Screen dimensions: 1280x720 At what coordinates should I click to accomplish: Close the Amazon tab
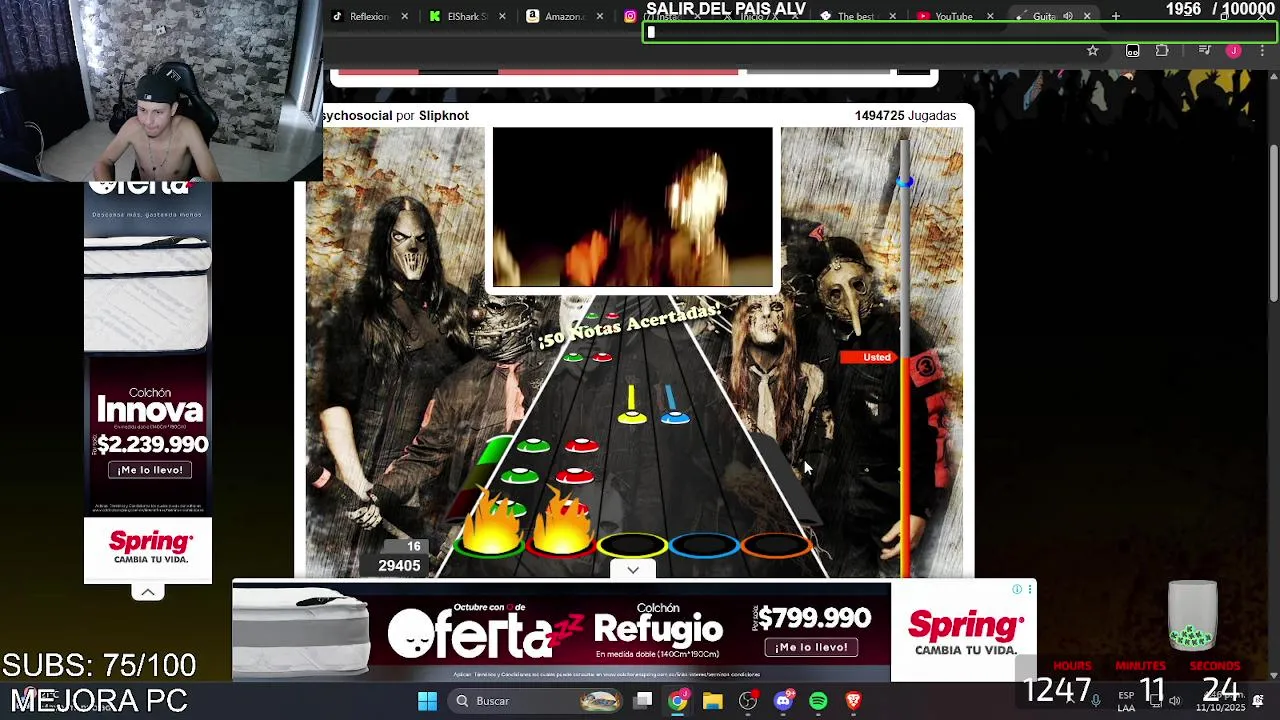(x=600, y=16)
